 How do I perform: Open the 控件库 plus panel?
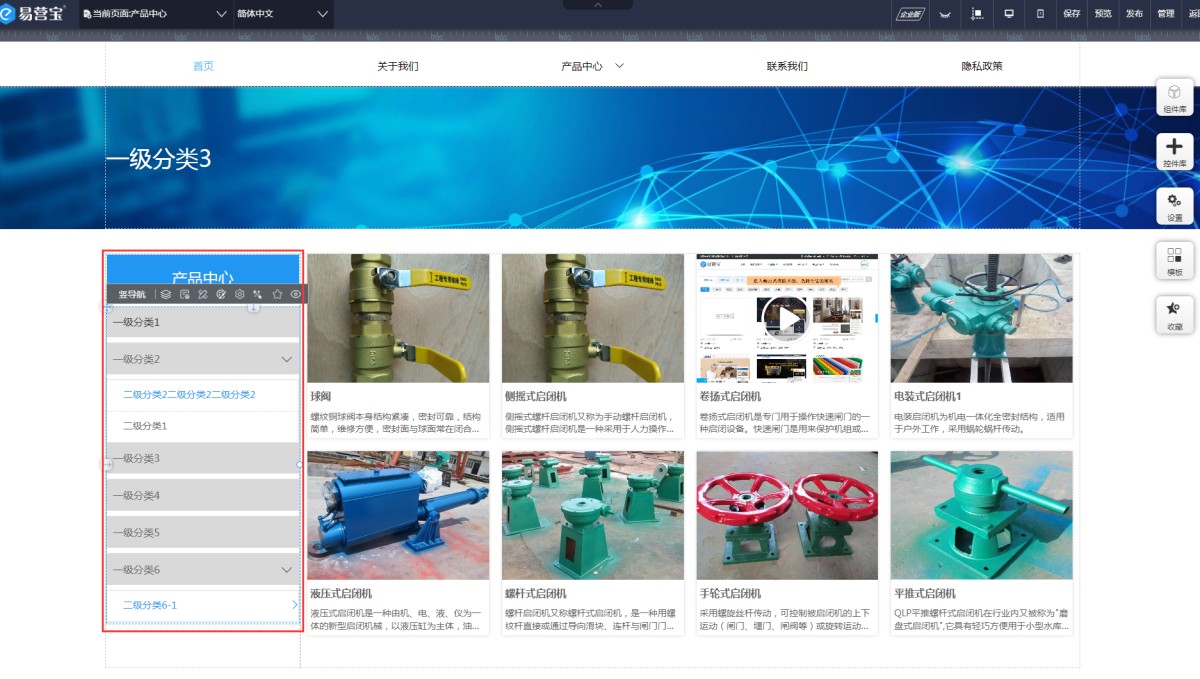(1174, 151)
